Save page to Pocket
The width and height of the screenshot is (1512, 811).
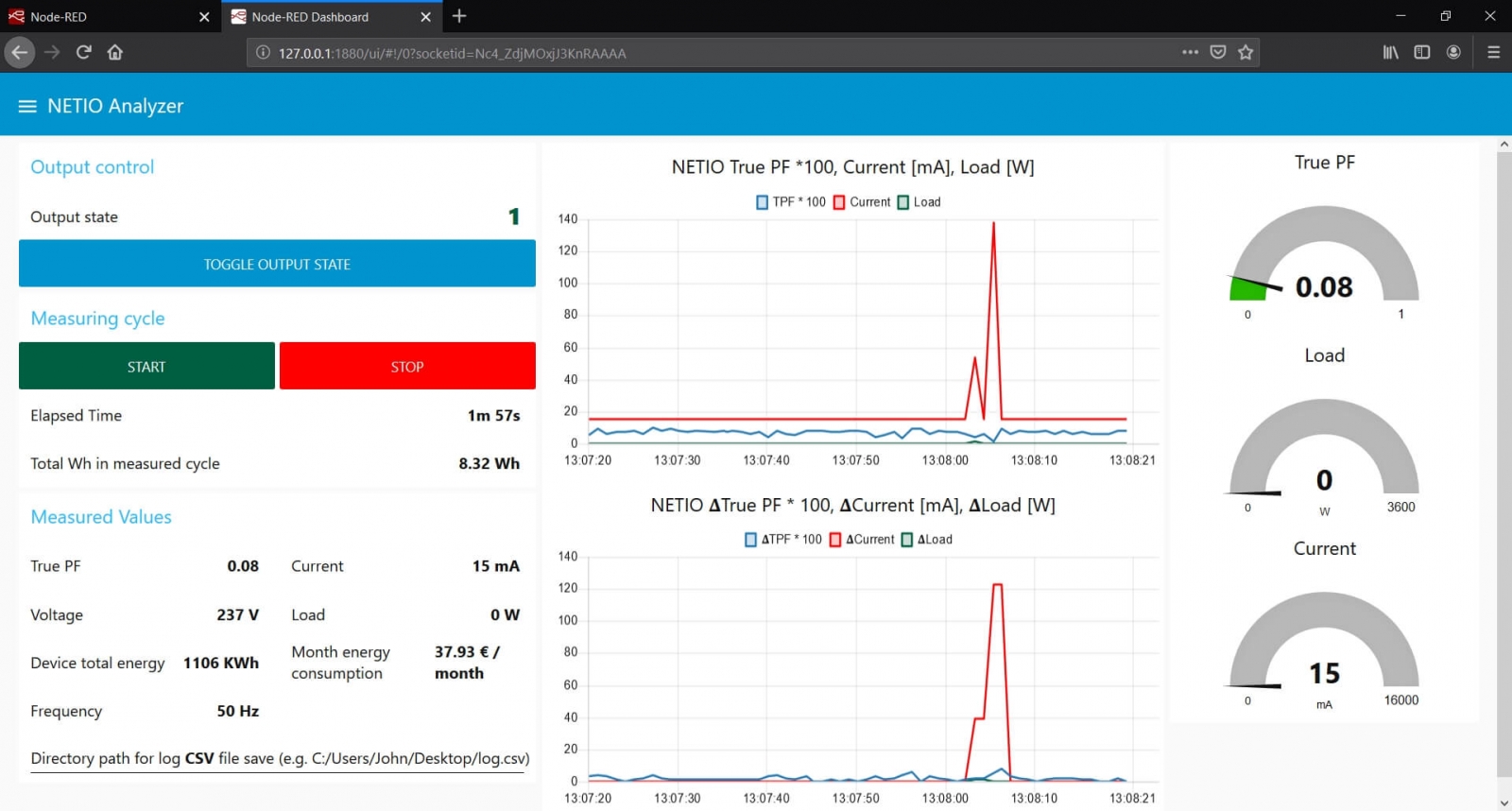point(1218,52)
